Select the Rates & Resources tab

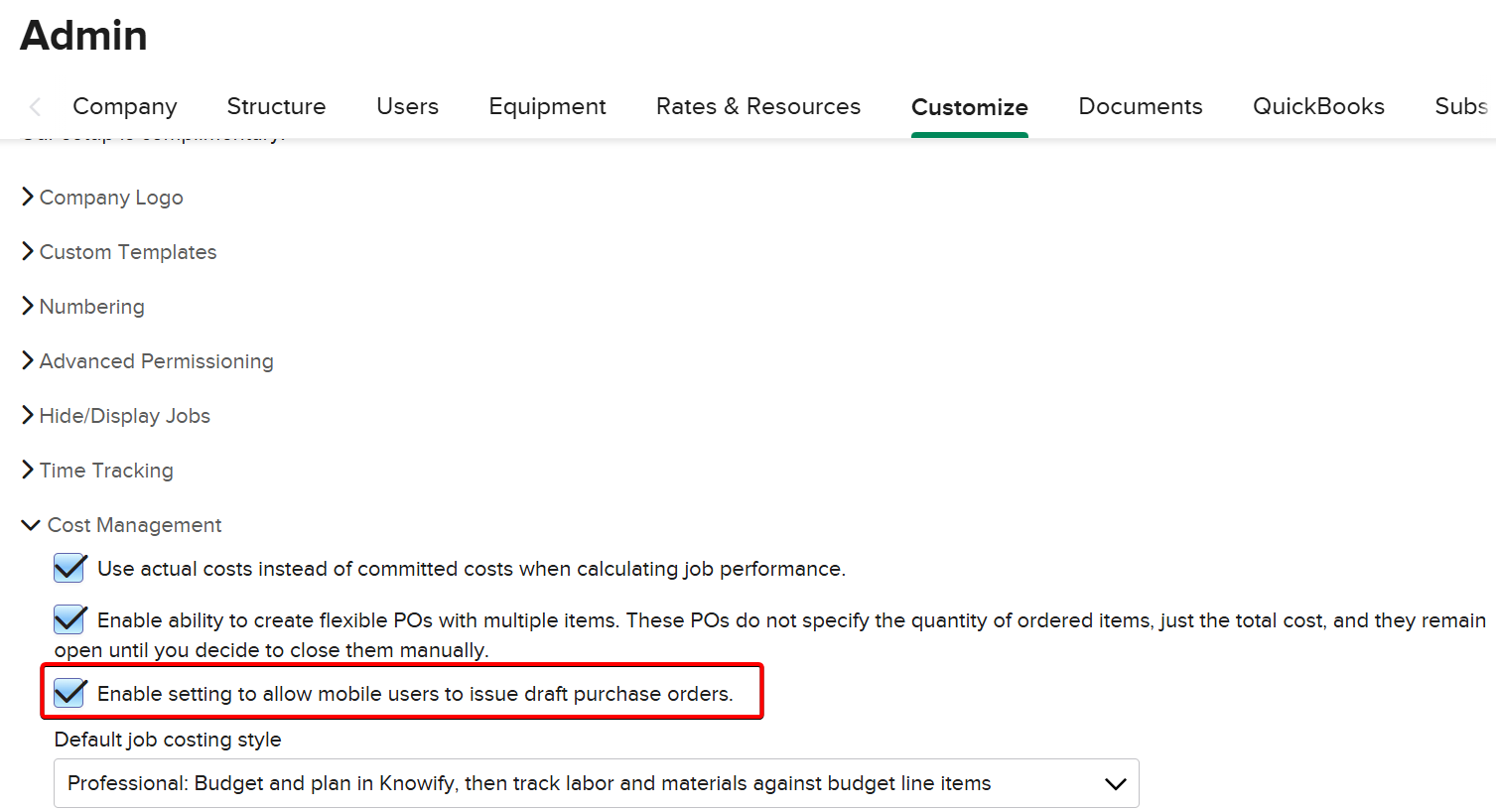coord(758,106)
